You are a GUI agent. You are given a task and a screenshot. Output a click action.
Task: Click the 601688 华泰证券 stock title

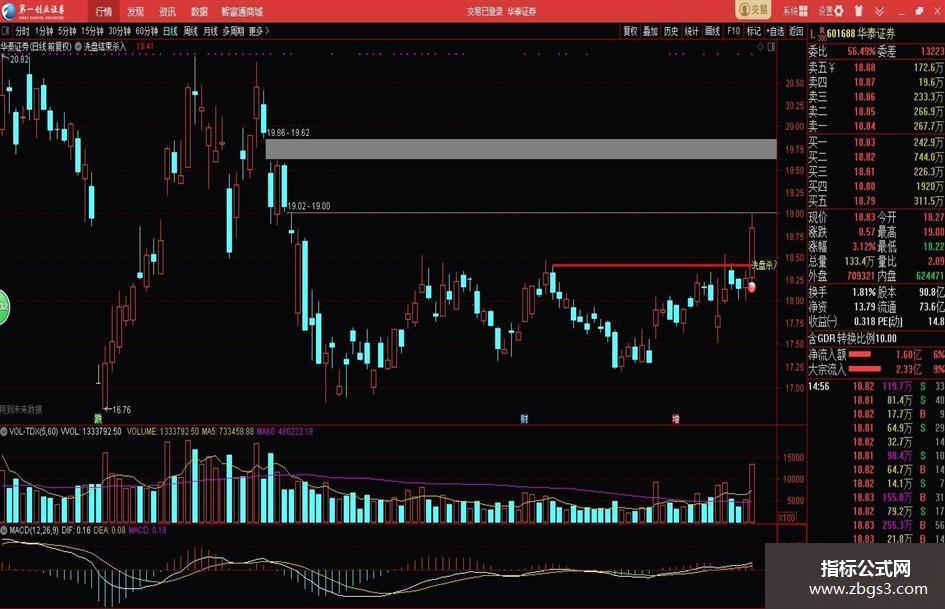click(861, 33)
